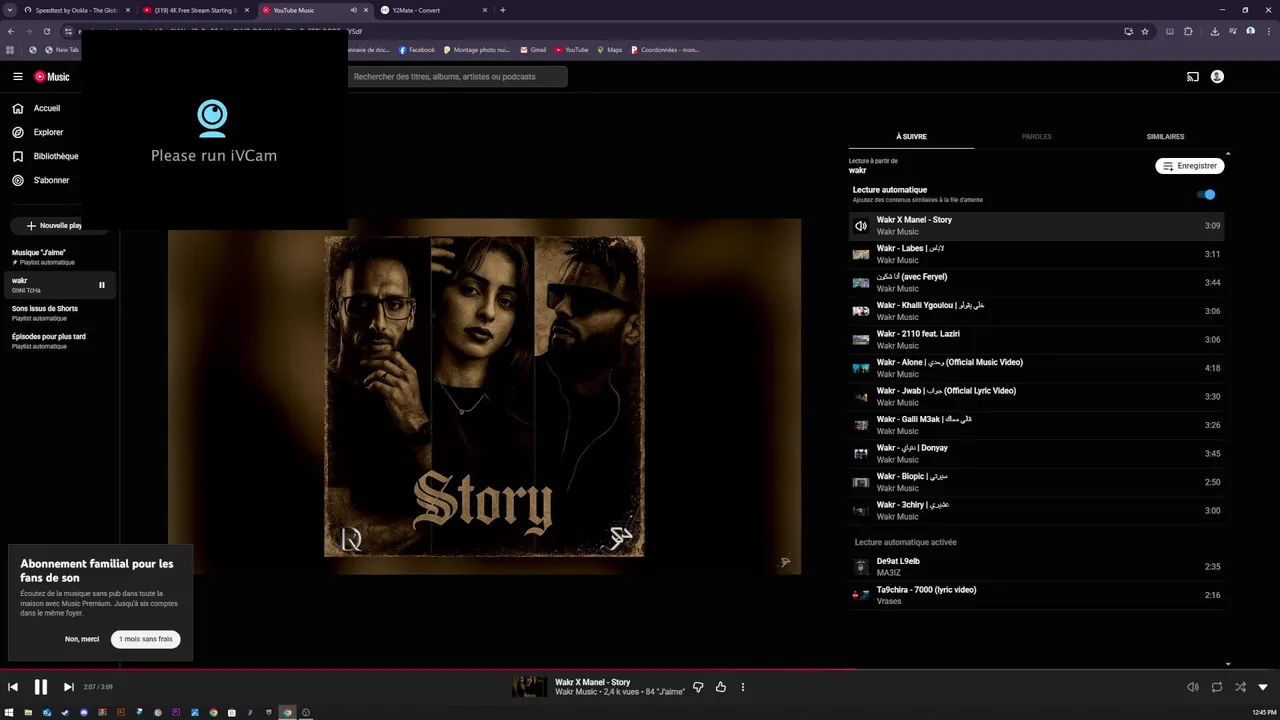Open the Musique "J'aime" playlist

pyautogui.click(x=60, y=257)
